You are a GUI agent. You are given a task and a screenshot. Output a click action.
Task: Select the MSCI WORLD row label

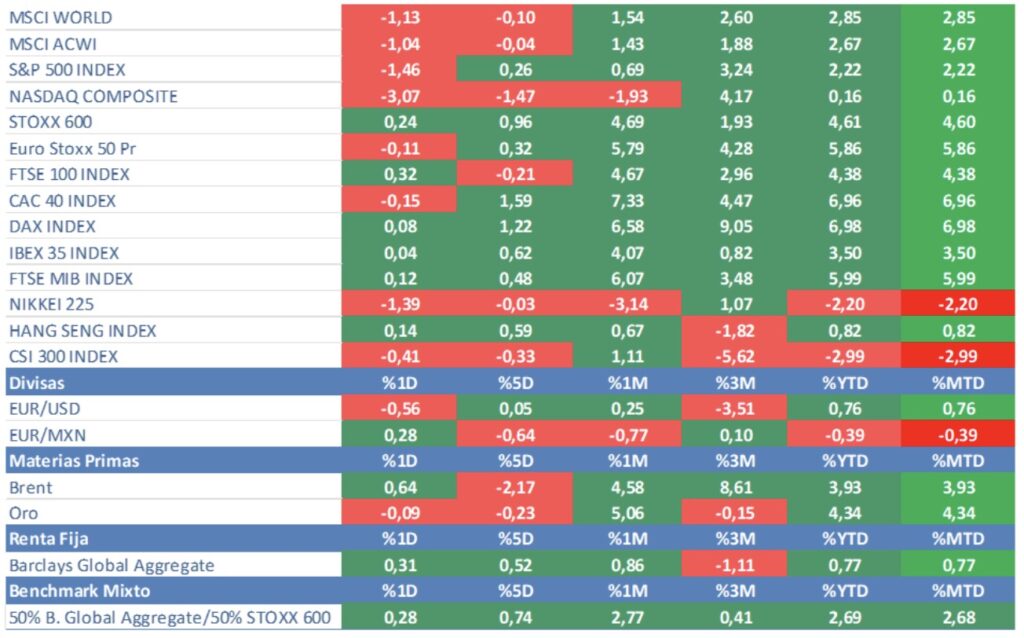point(60,18)
